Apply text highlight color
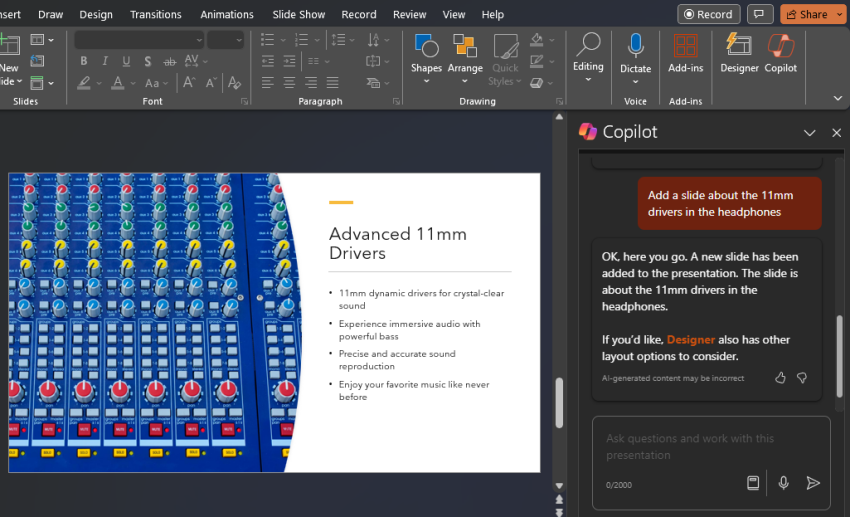This screenshot has height=517, width=850. tap(84, 83)
